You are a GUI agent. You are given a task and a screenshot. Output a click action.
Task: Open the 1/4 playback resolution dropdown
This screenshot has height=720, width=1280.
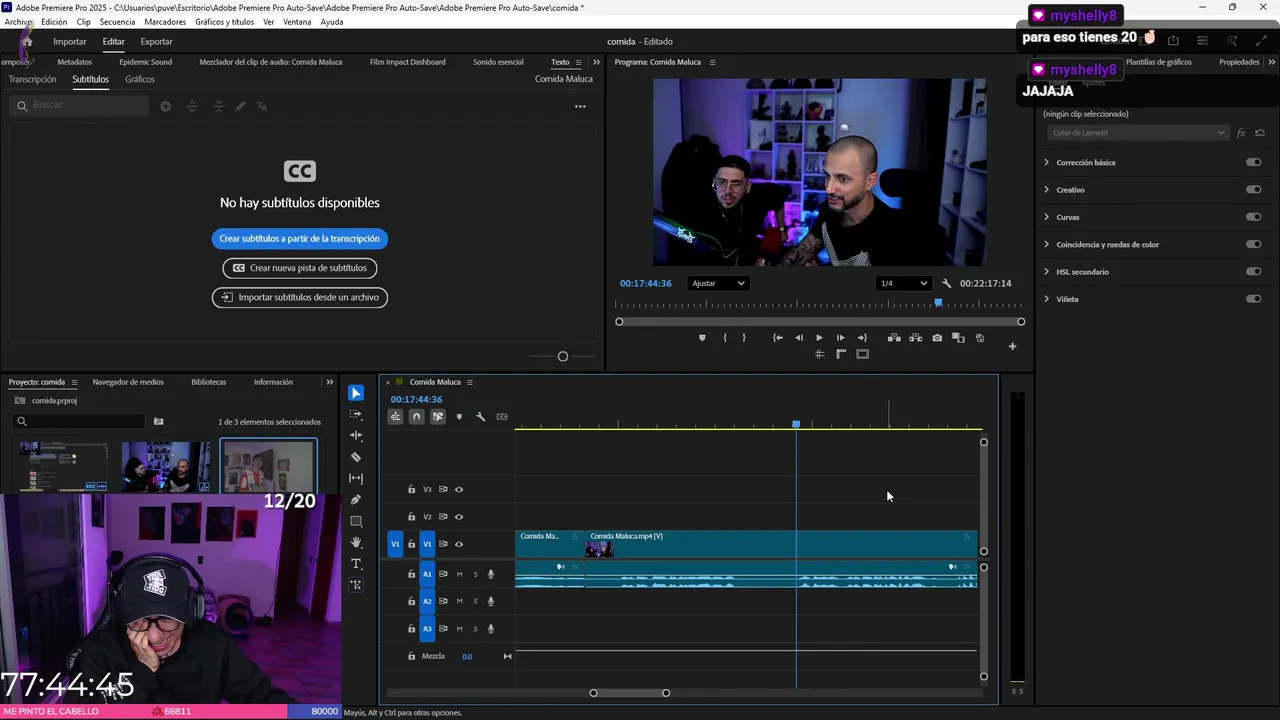point(903,283)
